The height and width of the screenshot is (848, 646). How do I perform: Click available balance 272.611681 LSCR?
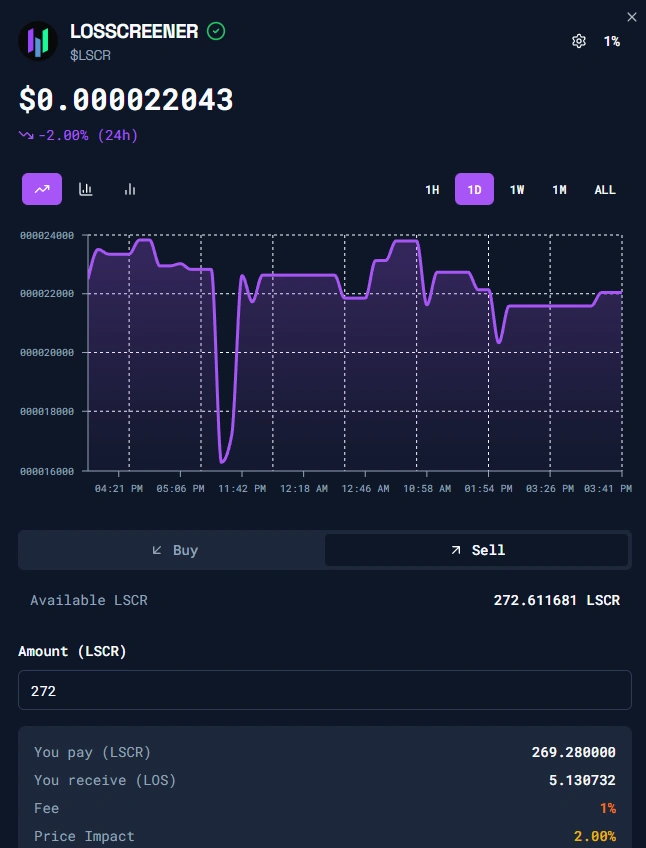(556, 600)
